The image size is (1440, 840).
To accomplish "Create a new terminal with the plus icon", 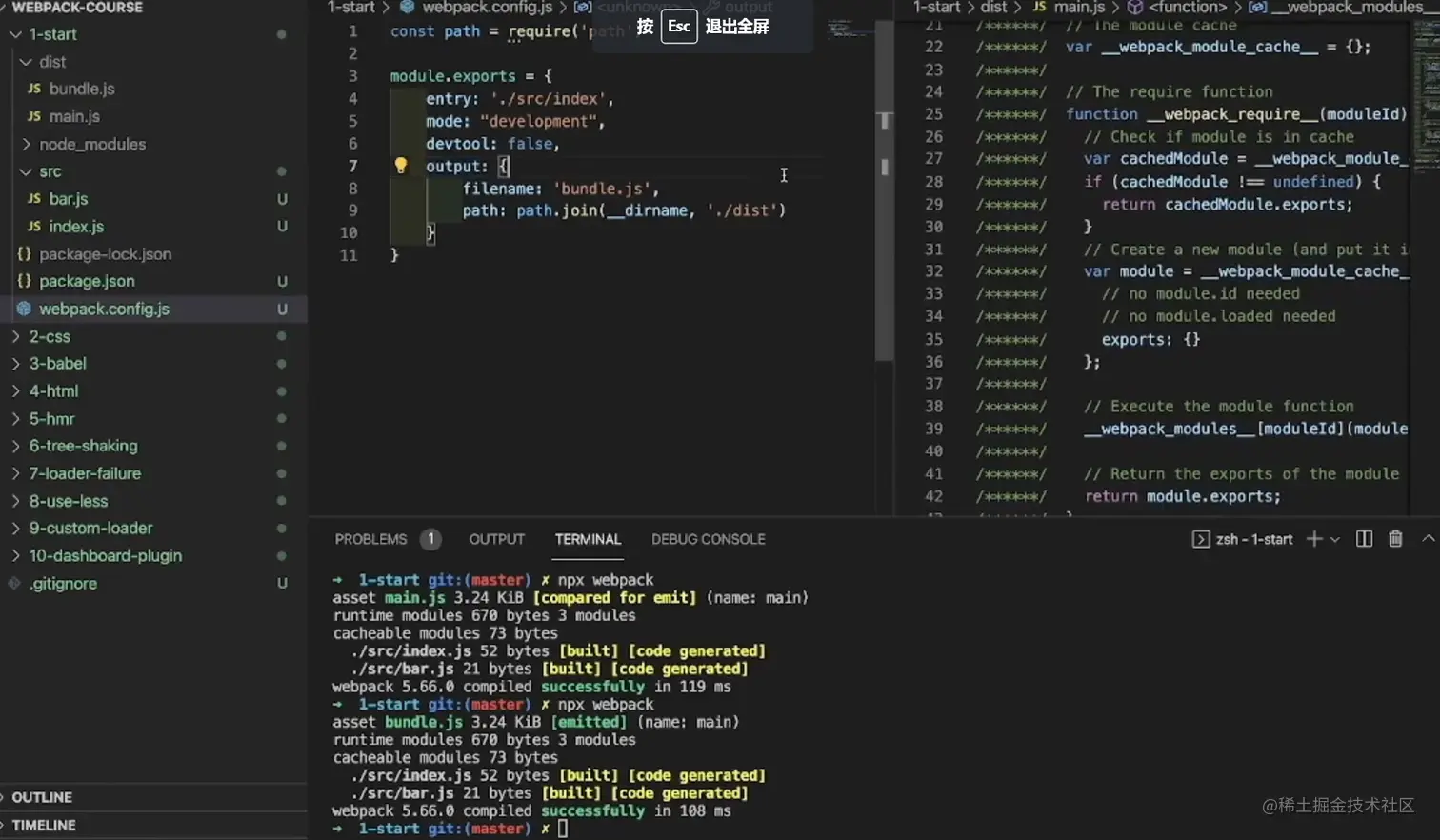I will coord(1314,539).
